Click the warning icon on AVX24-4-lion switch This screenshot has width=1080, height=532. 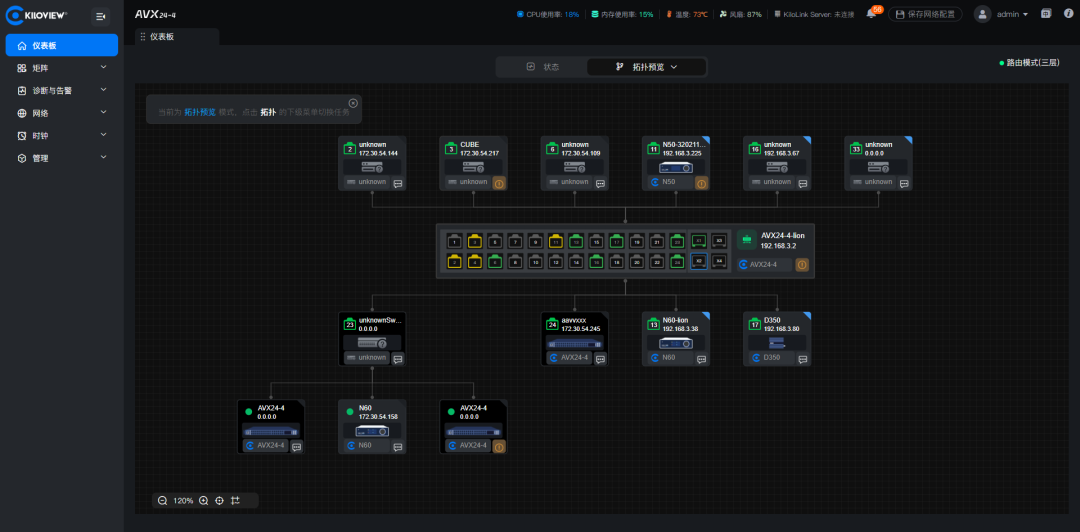click(x=802, y=265)
